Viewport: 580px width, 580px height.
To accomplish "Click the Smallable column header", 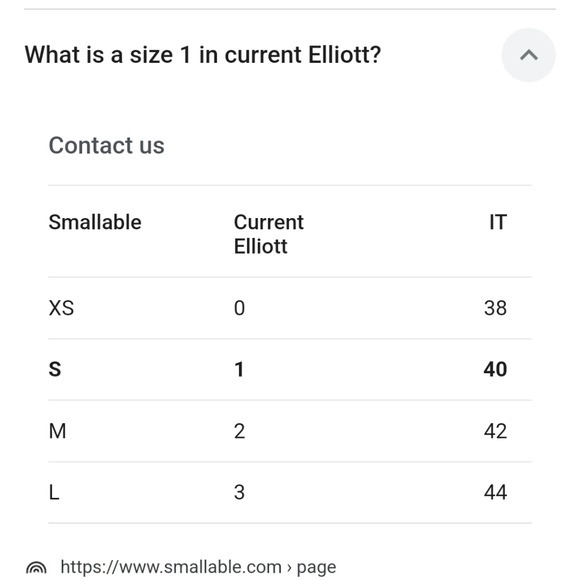I will [95, 222].
